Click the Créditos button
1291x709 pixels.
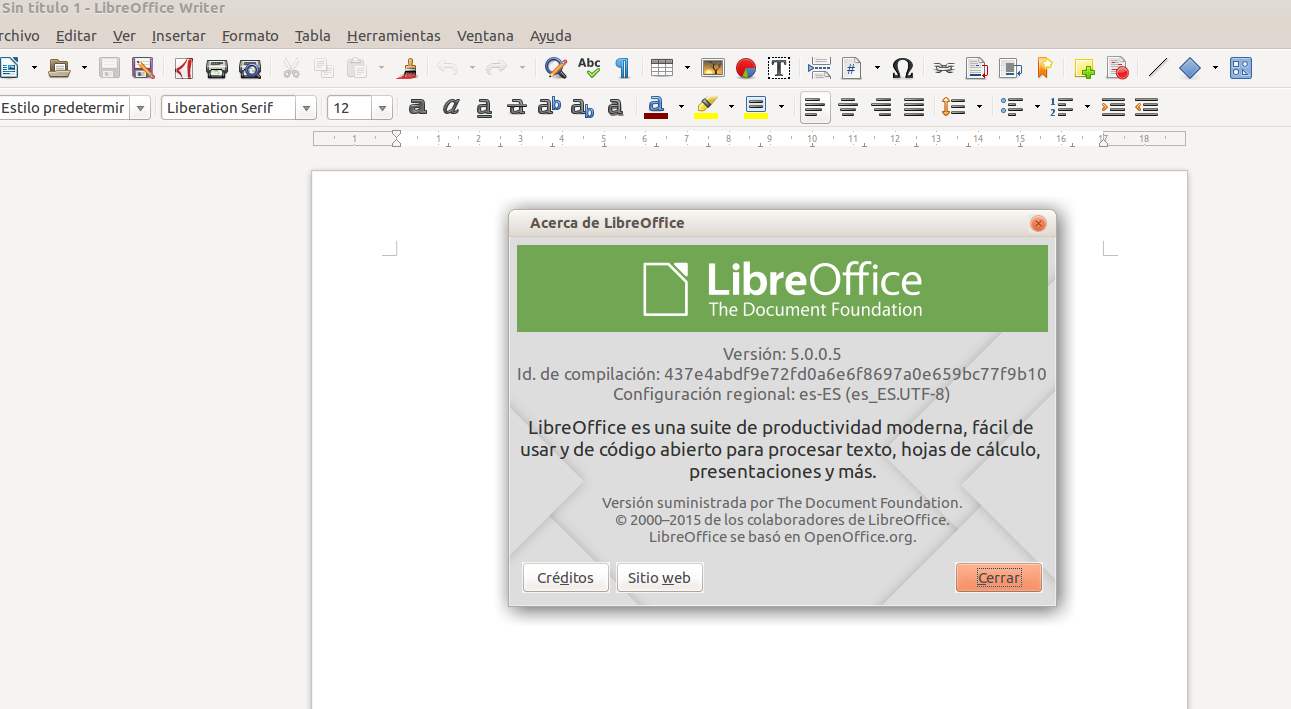pyautogui.click(x=565, y=578)
